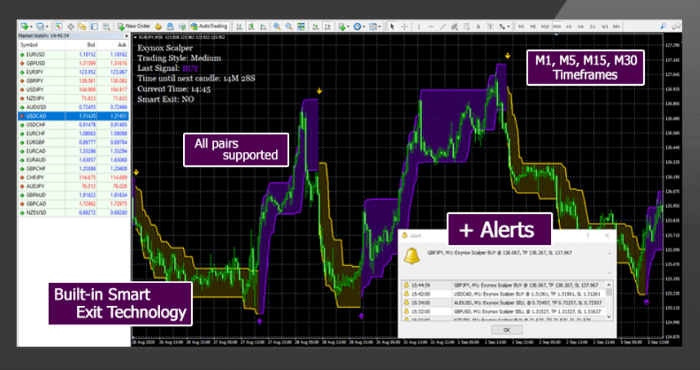Open the Terminal panel icon
This screenshot has width=700, height=370.
(94, 26)
